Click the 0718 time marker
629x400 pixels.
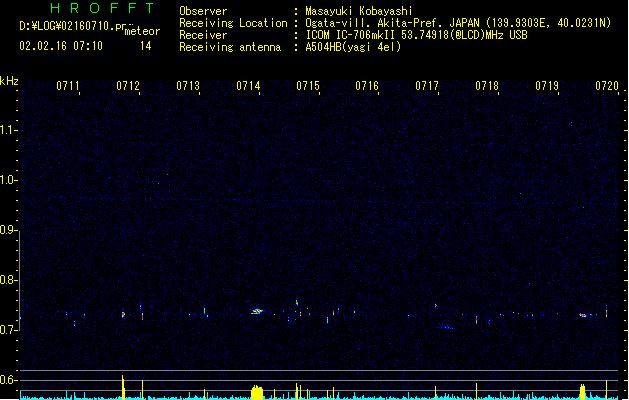point(487,86)
